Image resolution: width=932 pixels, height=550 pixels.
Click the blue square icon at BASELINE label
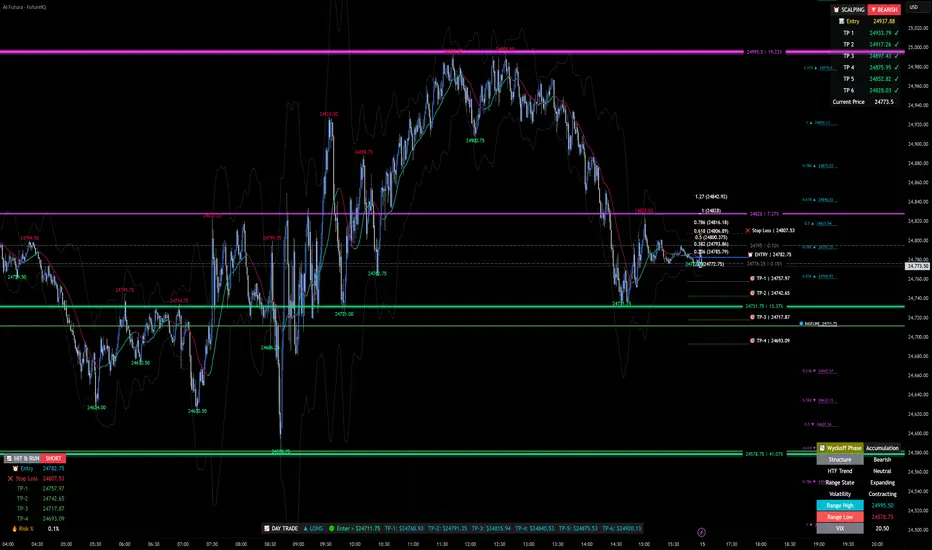(x=801, y=323)
